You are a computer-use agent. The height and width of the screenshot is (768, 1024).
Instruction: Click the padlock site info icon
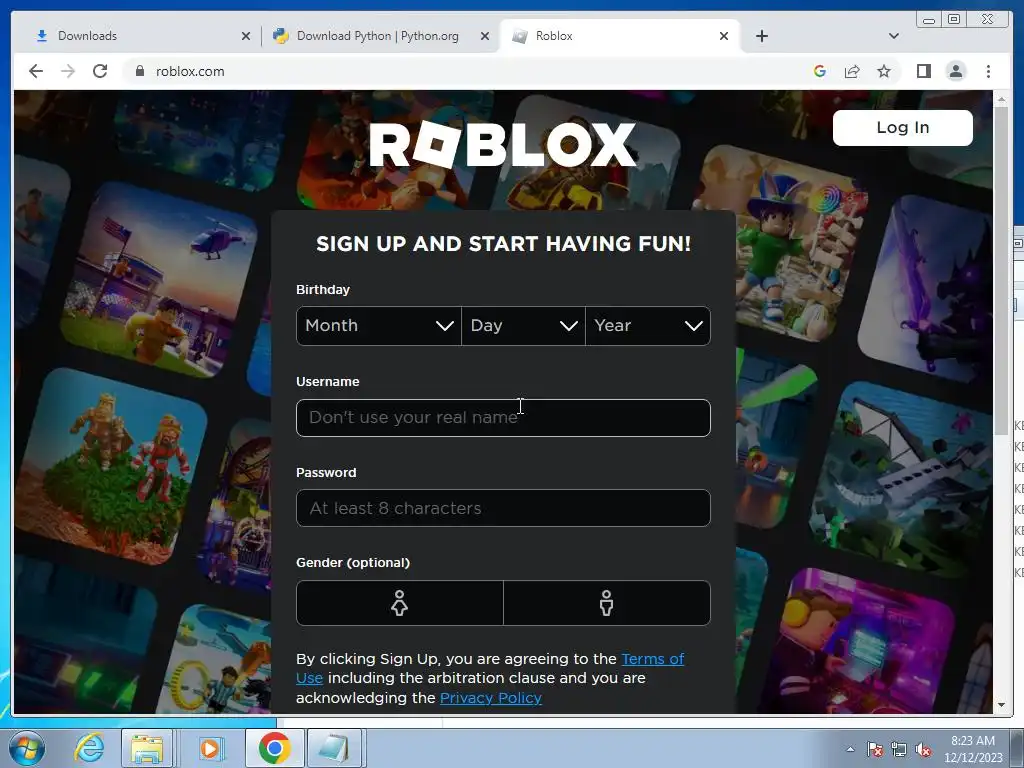139,71
